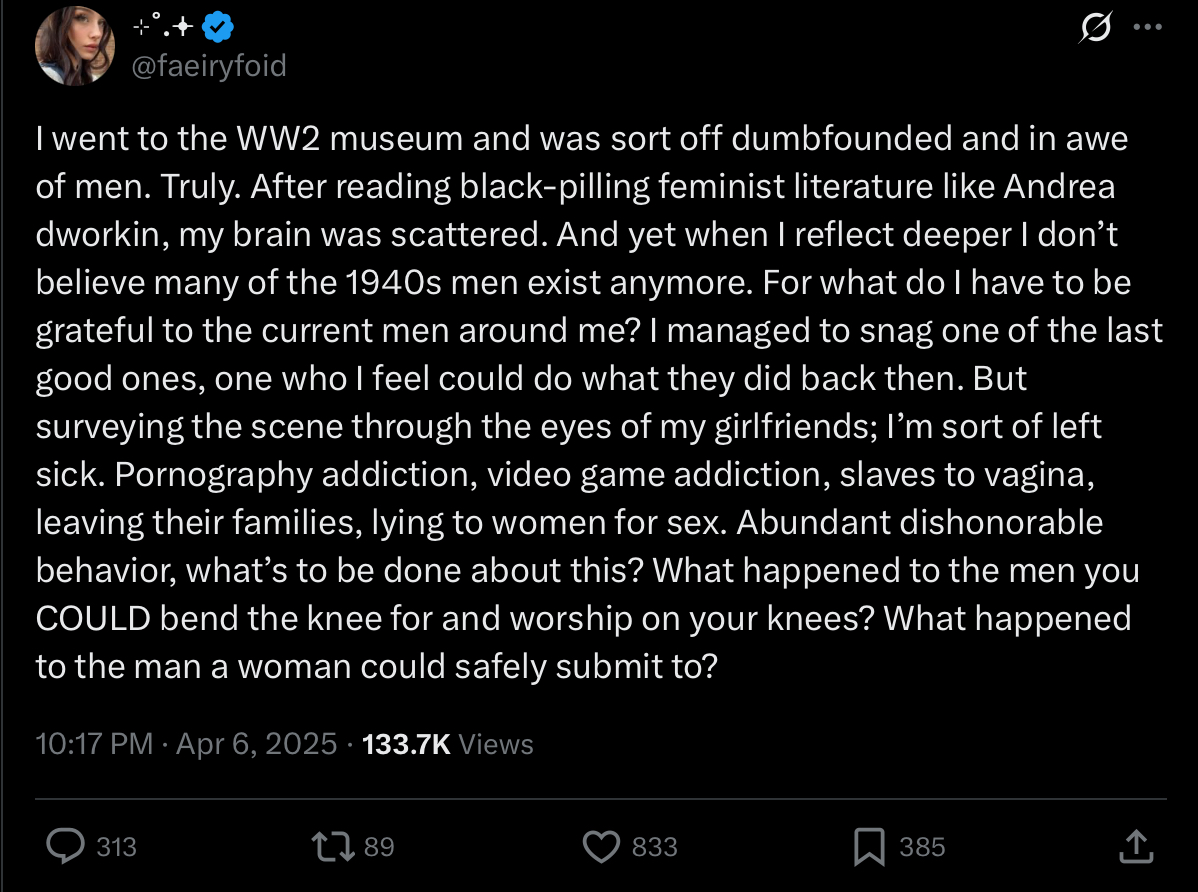Like the post with the heart icon
Screen dimensions: 1198x892
601,847
